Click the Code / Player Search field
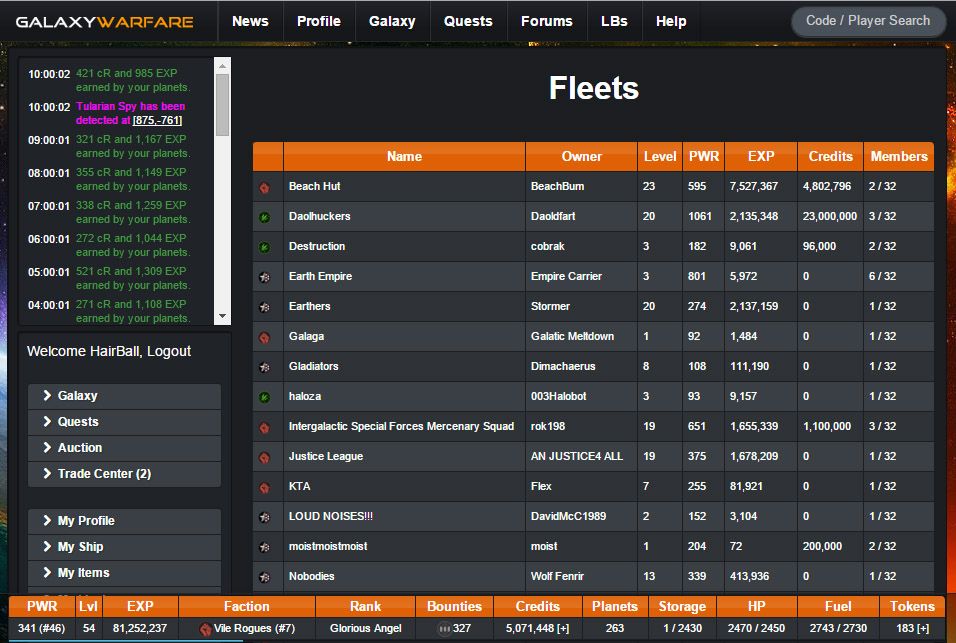 867,21
